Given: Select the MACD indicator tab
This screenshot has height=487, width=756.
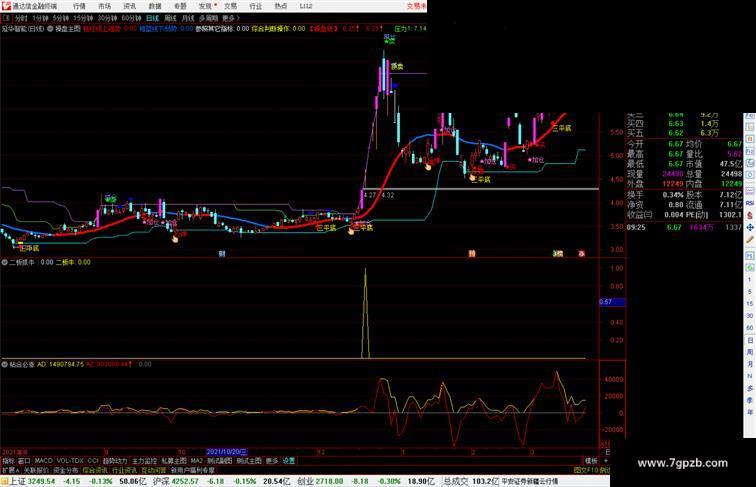Looking at the screenshot, I should (x=43, y=461).
